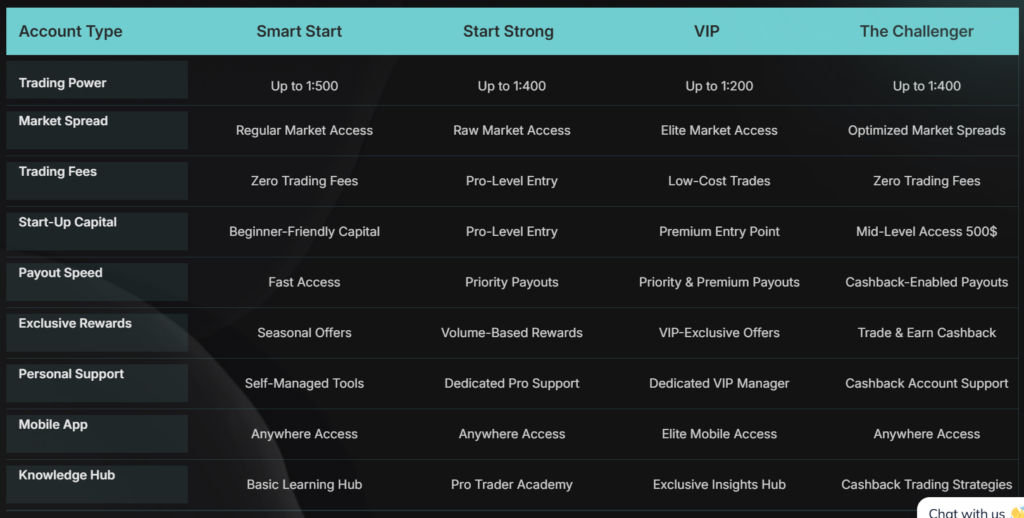This screenshot has width=1024, height=518.
Task: Select the Raw Market Access cell
Action: (x=512, y=130)
